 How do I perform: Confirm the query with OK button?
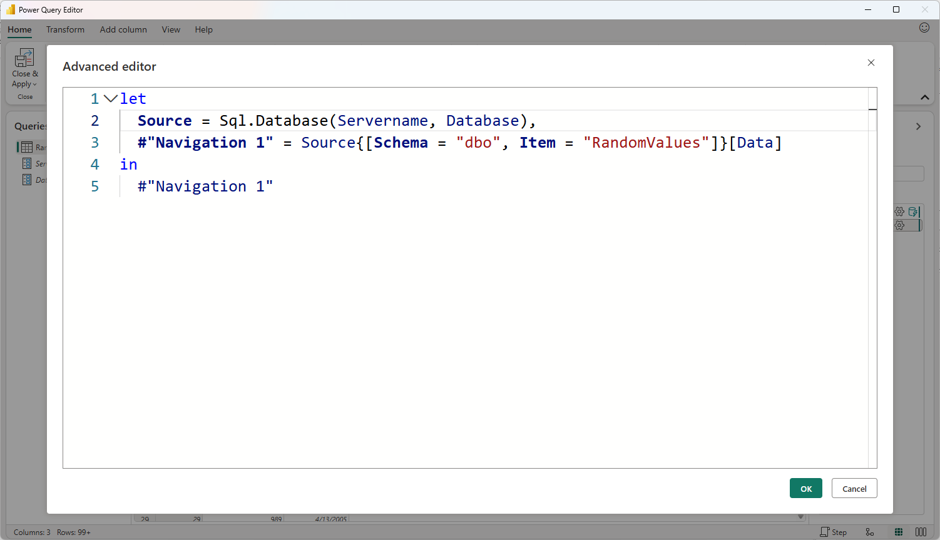click(806, 488)
